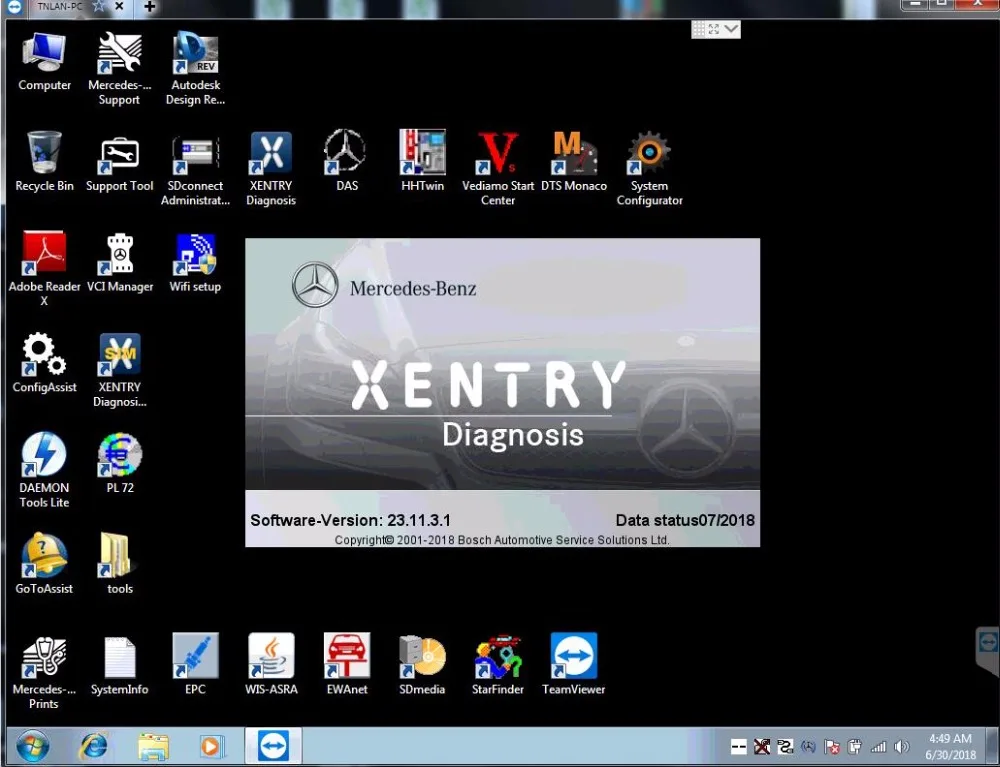This screenshot has height=767, width=1000.
Task: Open network signal tray icon
Action: pyautogui.click(x=878, y=747)
